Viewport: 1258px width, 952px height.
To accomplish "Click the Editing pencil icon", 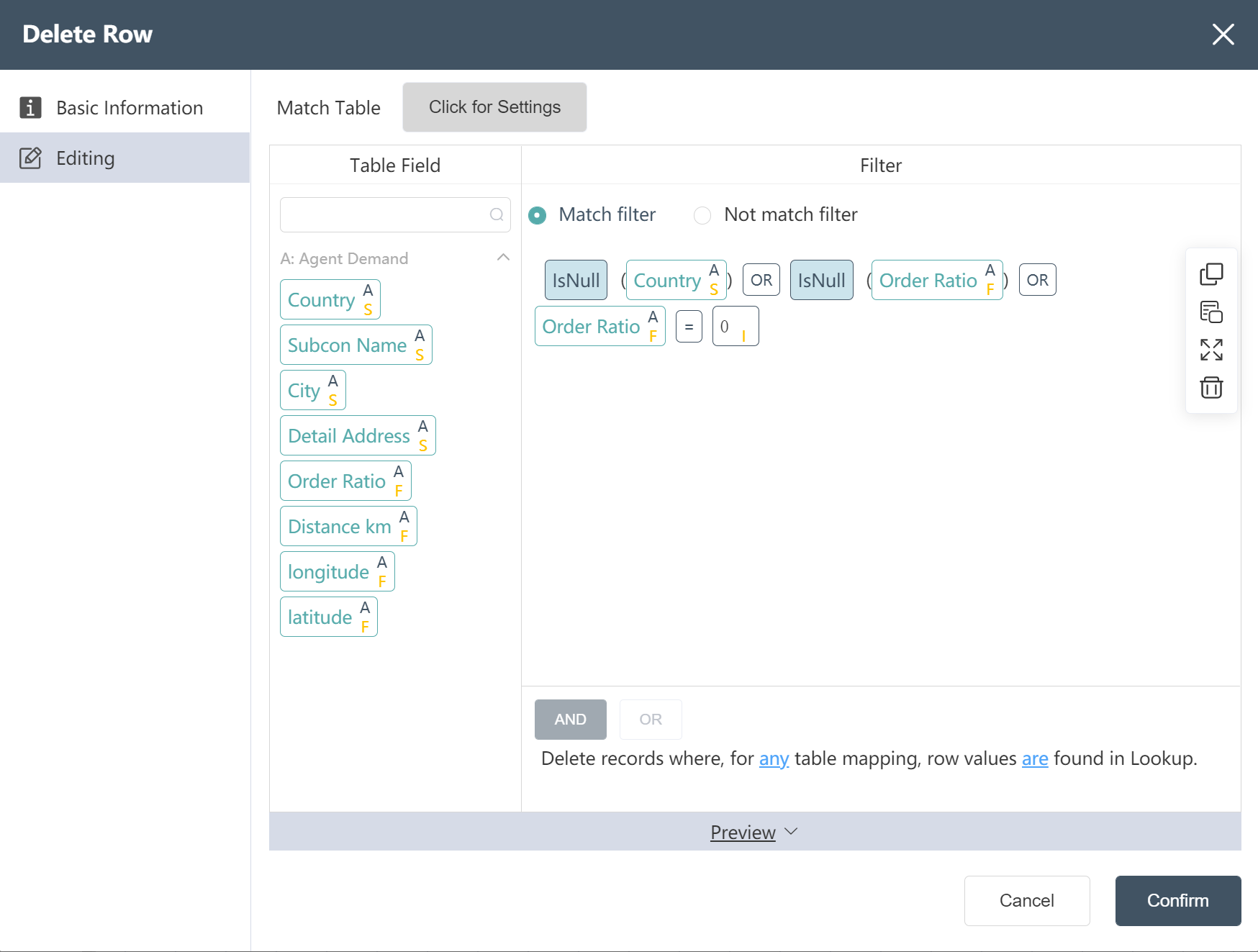I will click(x=30, y=158).
